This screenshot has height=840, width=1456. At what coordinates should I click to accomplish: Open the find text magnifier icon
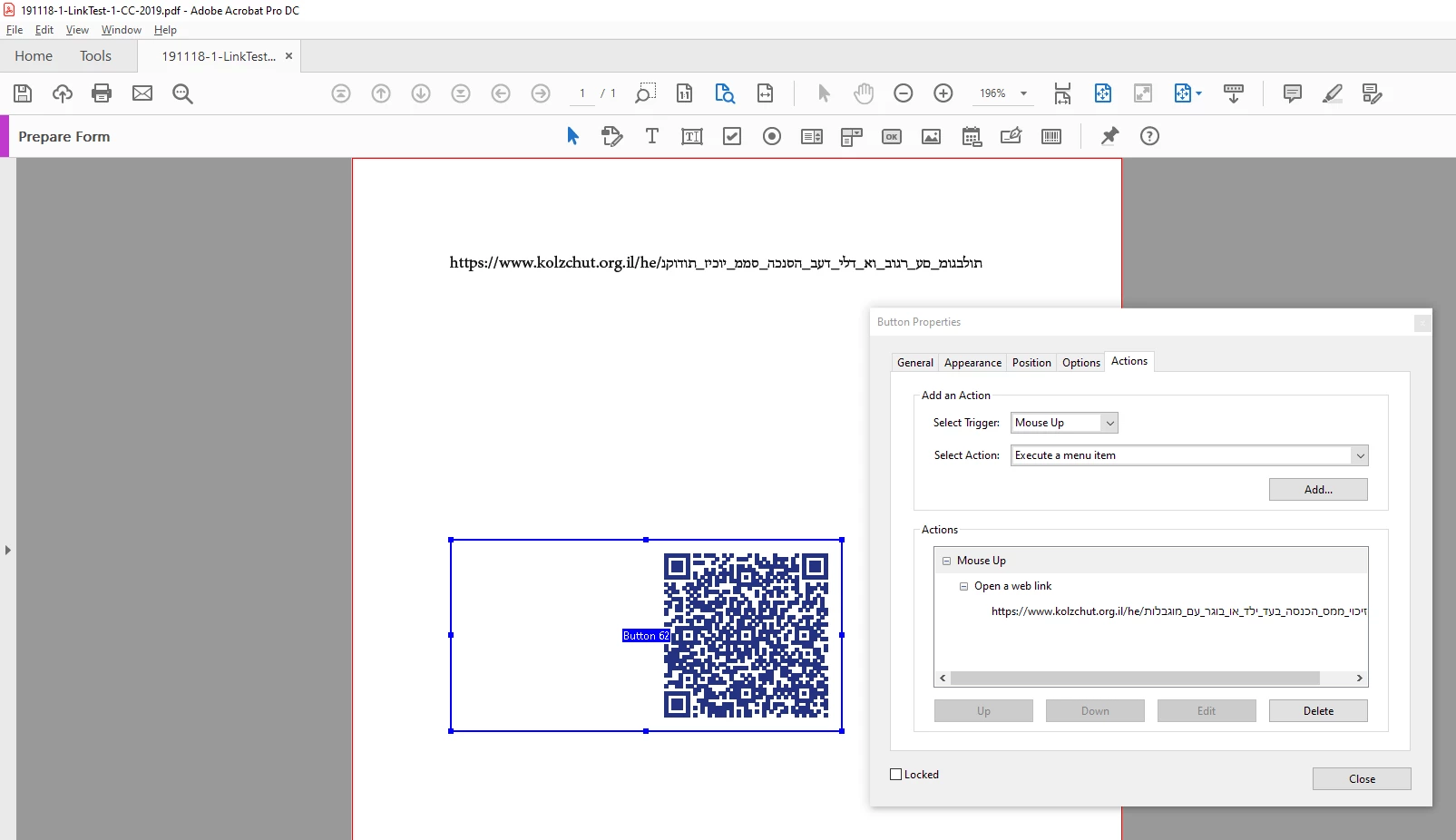(x=182, y=93)
